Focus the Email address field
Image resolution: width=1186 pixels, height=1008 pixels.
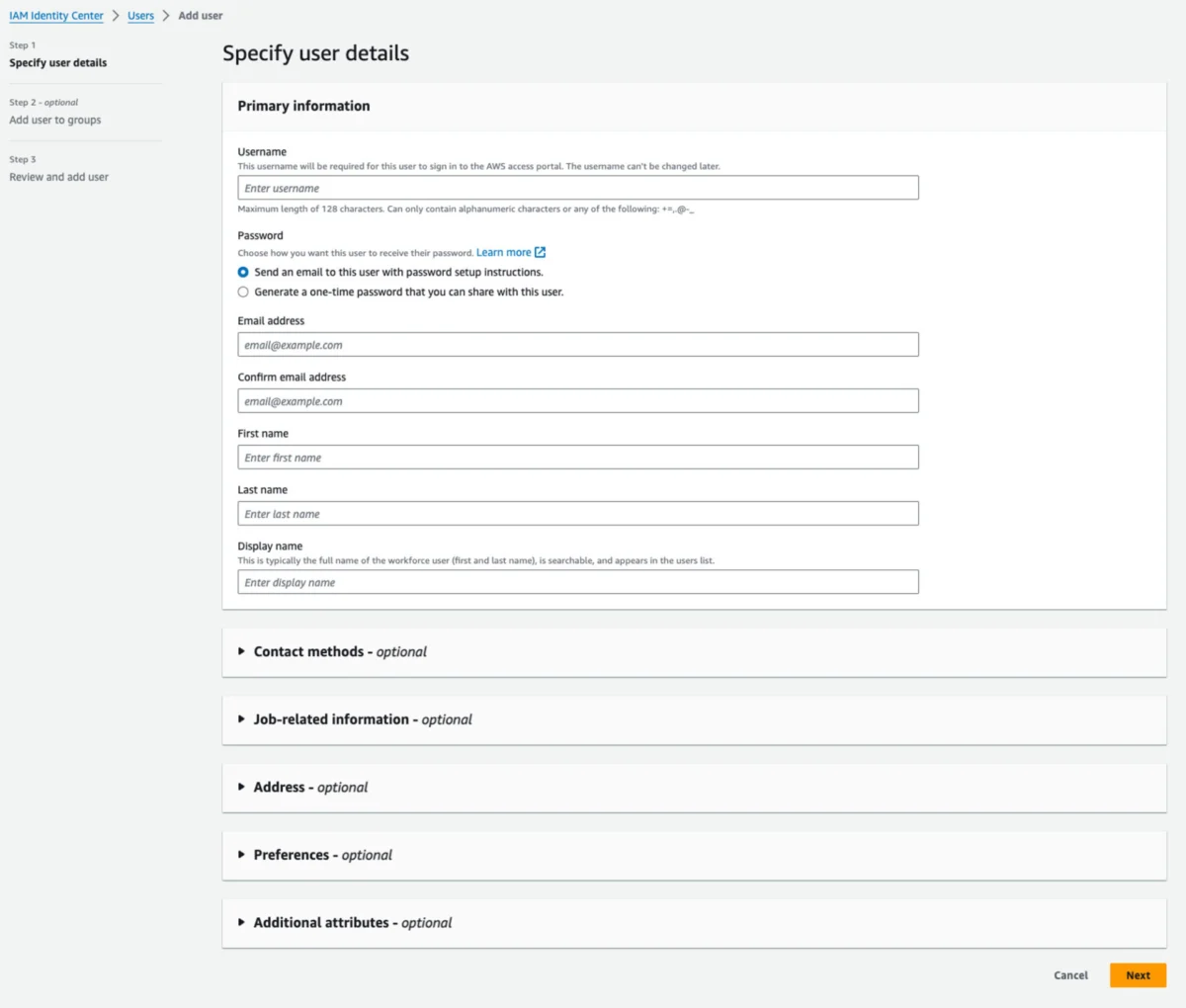578,345
